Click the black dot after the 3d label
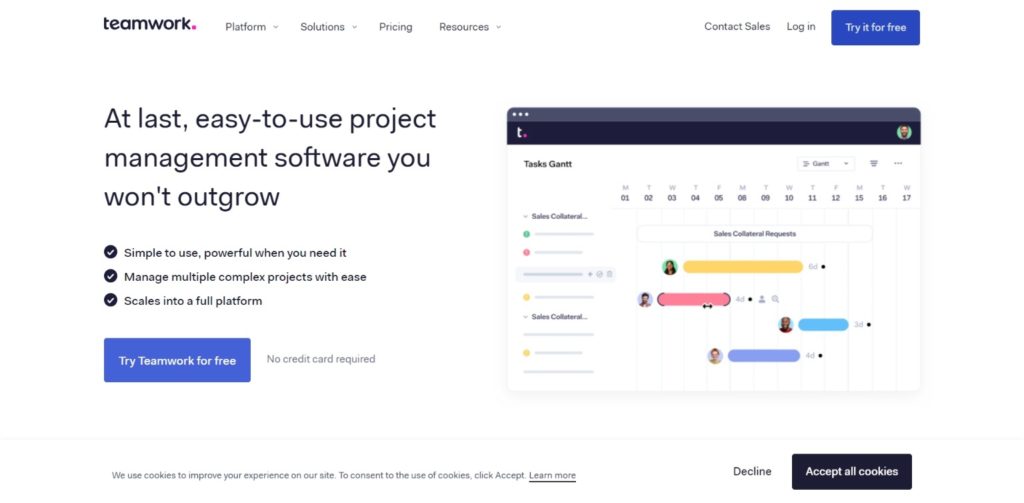Viewport: 1024px width, 503px height. [869, 325]
